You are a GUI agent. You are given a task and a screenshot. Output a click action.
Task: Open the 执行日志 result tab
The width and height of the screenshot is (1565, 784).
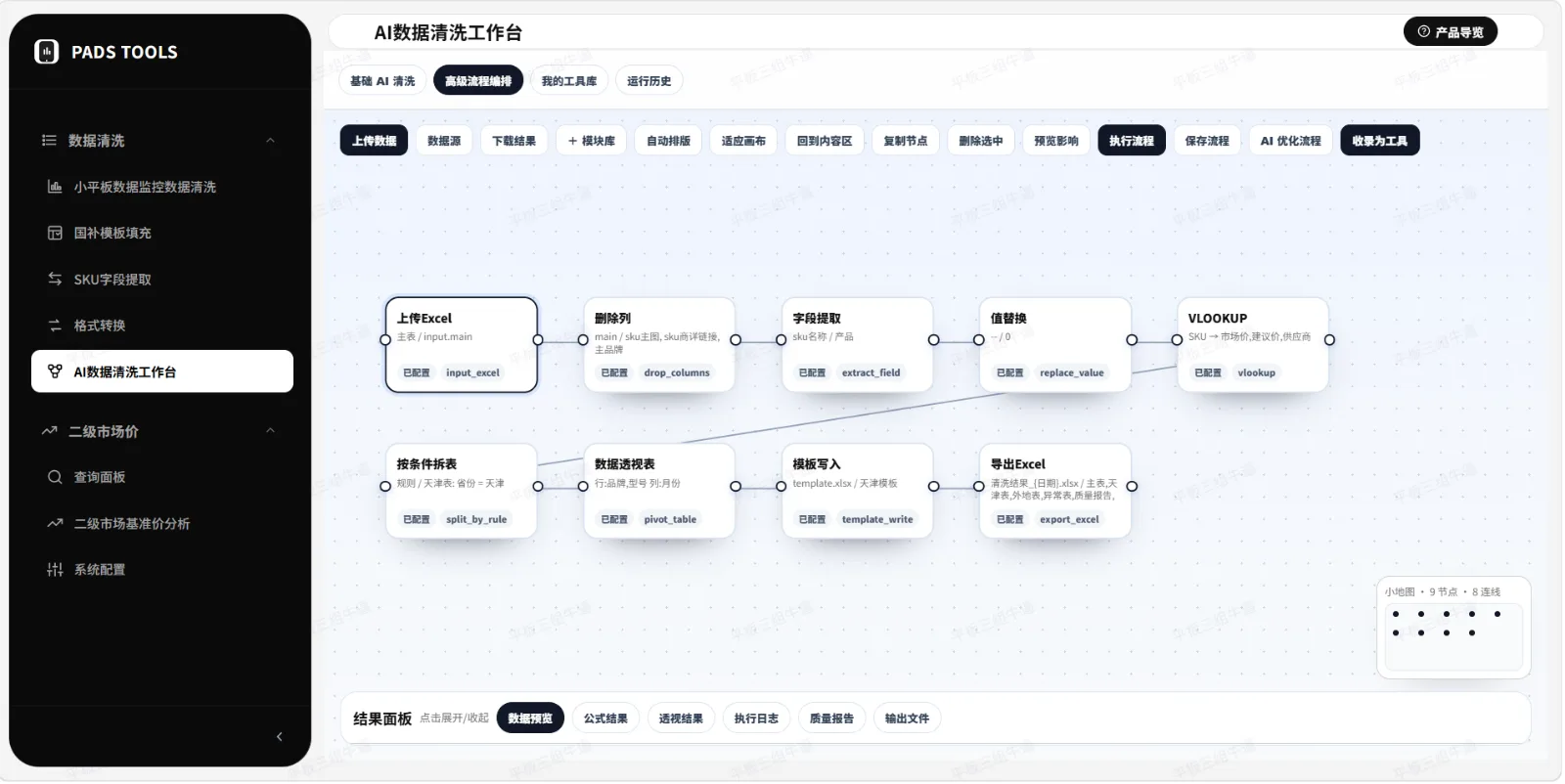click(x=756, y=719)
